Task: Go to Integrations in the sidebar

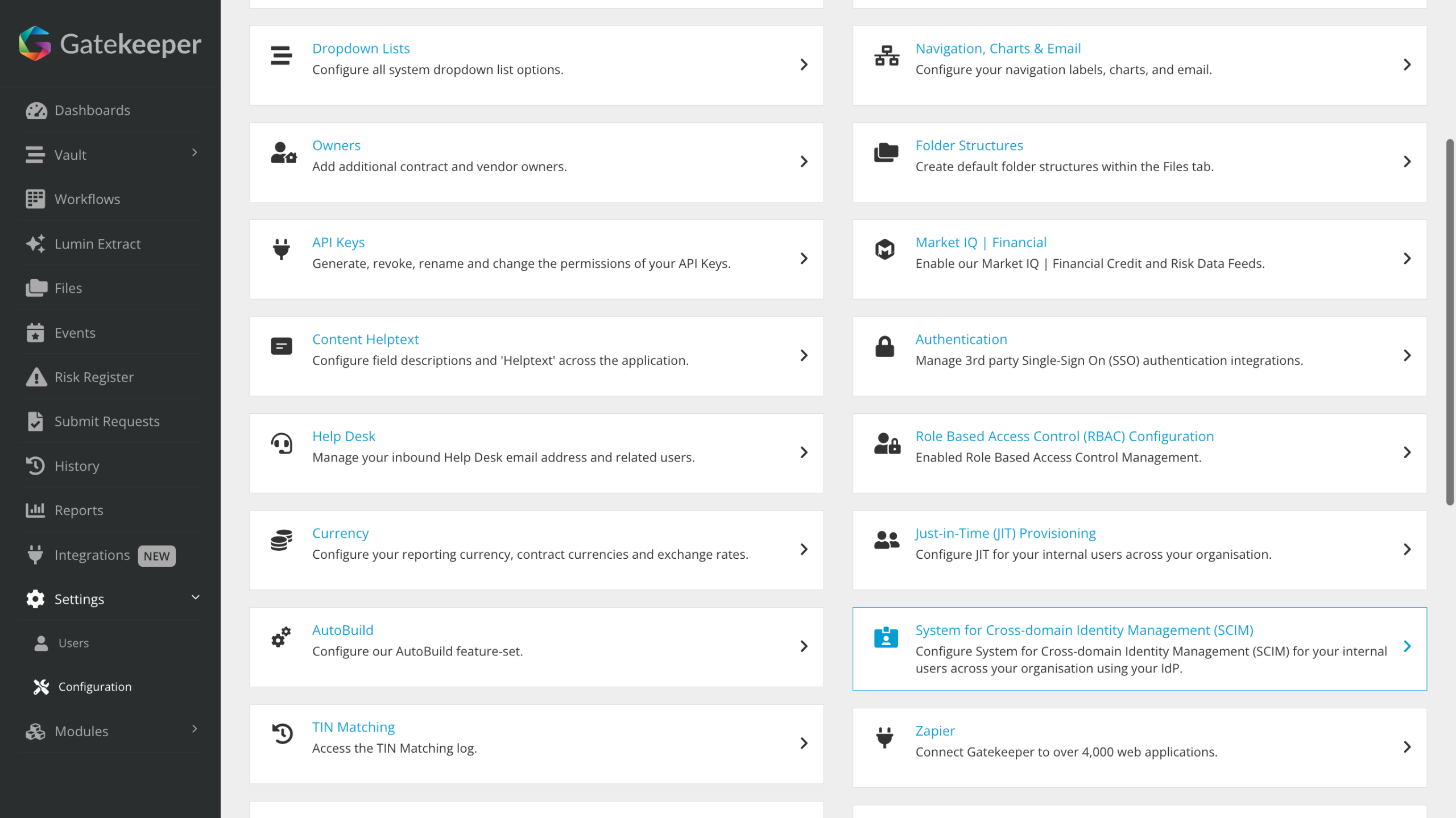Action: (x=92, y=555)
